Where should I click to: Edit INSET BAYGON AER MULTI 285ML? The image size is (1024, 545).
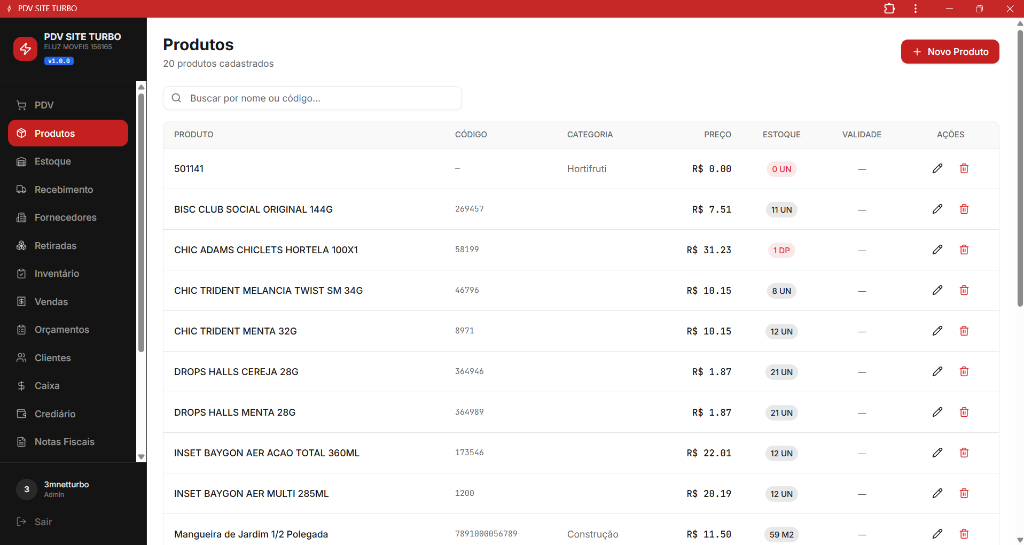(937, 493)
